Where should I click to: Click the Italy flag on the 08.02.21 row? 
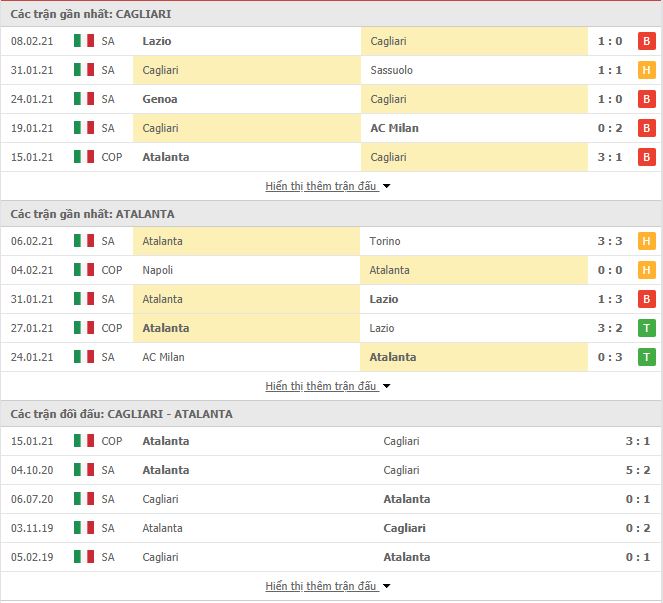pyautogui.click(x=84, y=41)
